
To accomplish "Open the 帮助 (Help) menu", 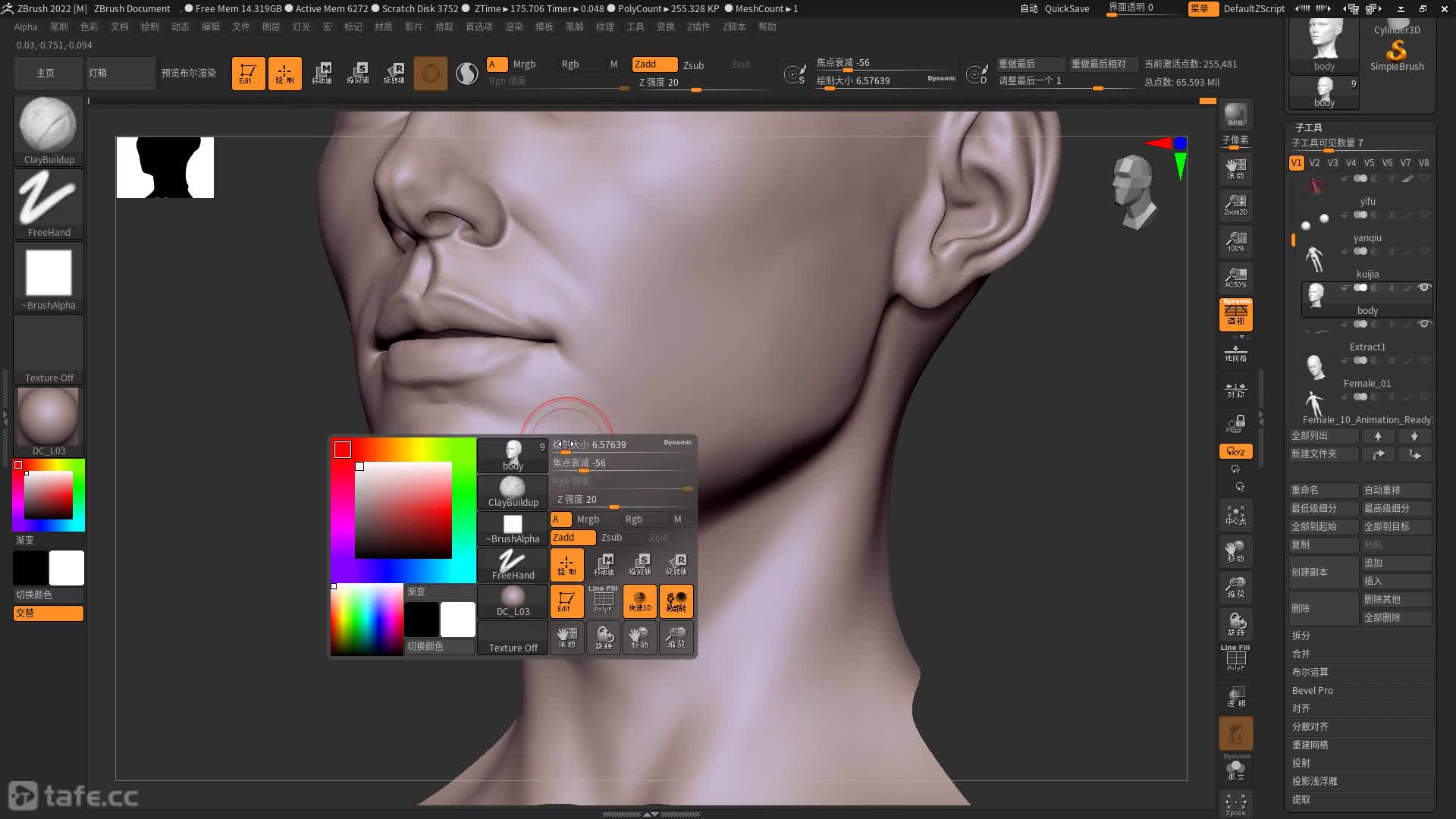I will [767, 27].
